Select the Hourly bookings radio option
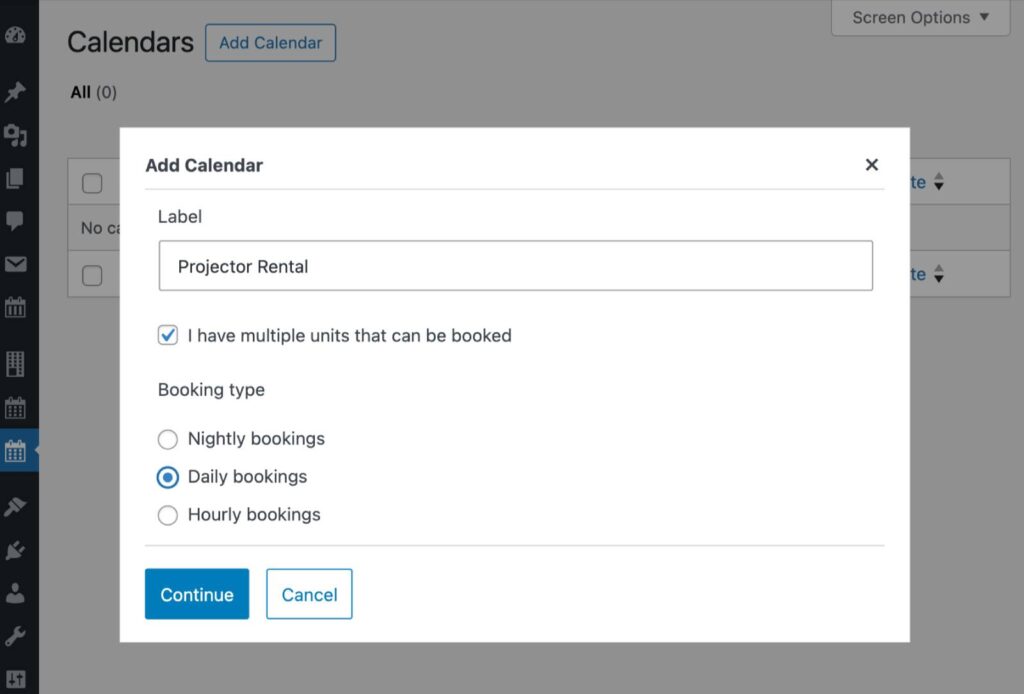 coord(168,515)
